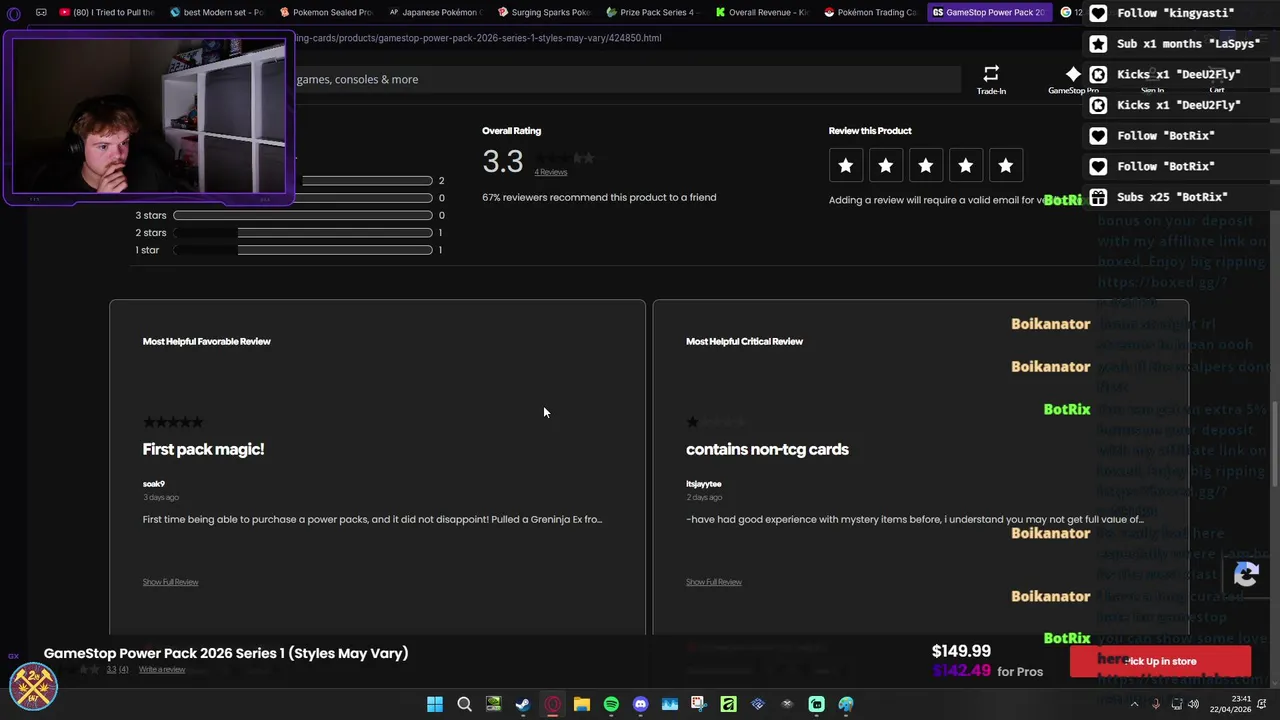Click the 'Write a review' link
This screenshot has height=720, width=1280.
pos(162,670)
